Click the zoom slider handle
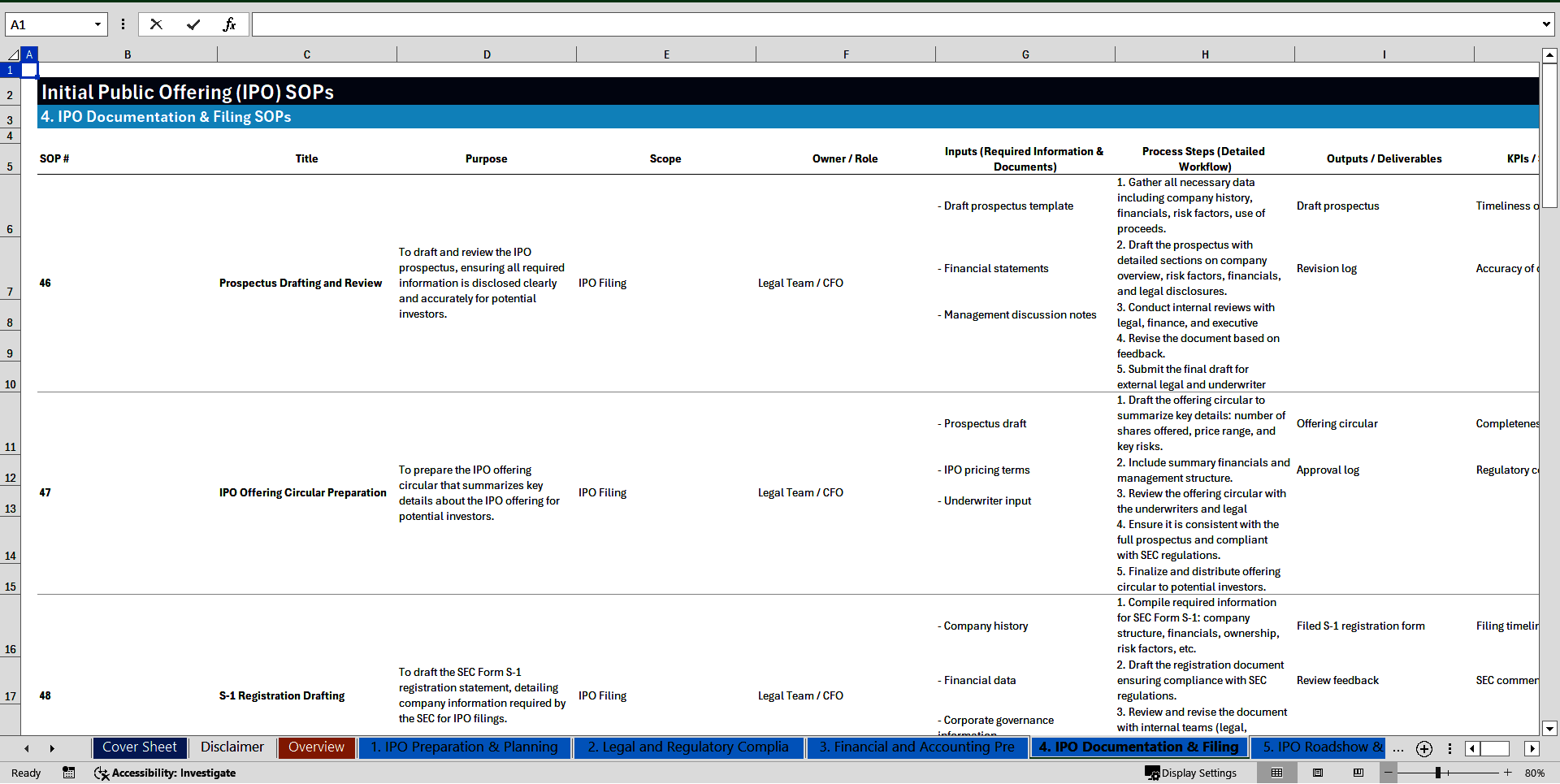1560x784 pixels. point(1438,773)
